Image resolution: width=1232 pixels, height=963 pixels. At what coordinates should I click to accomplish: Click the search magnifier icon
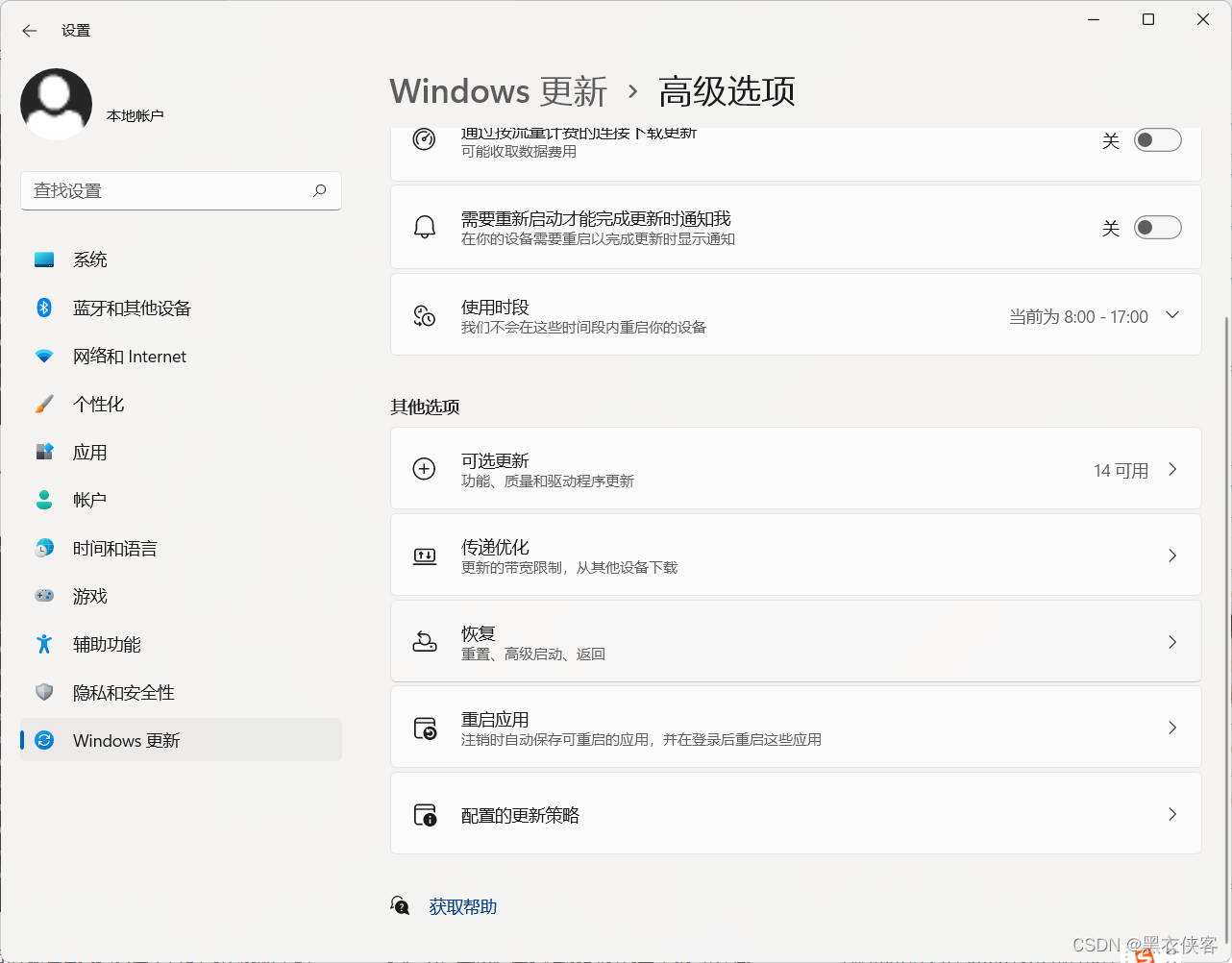coord(320,190)
